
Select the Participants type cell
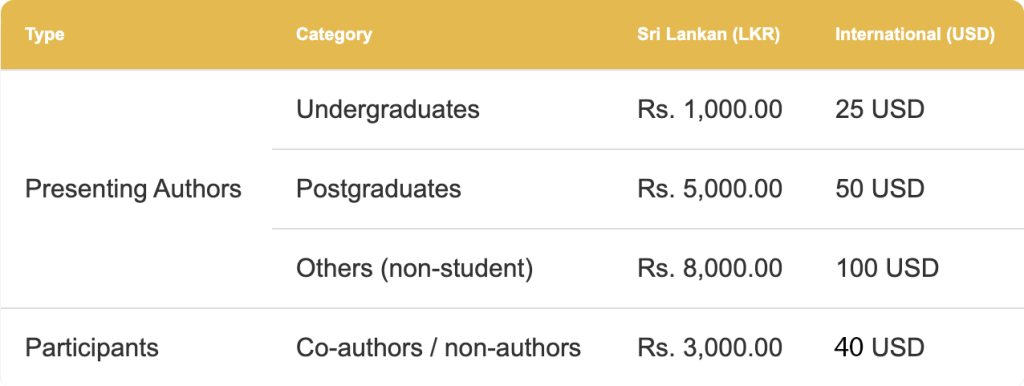pyautogui.click(x=91, y=347)
